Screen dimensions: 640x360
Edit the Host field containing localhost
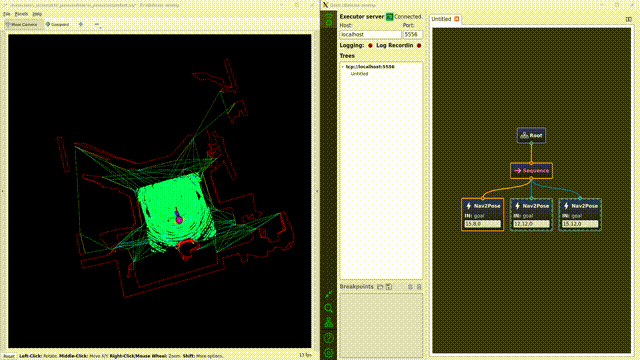pyautogui.click(x=371, y=35)
